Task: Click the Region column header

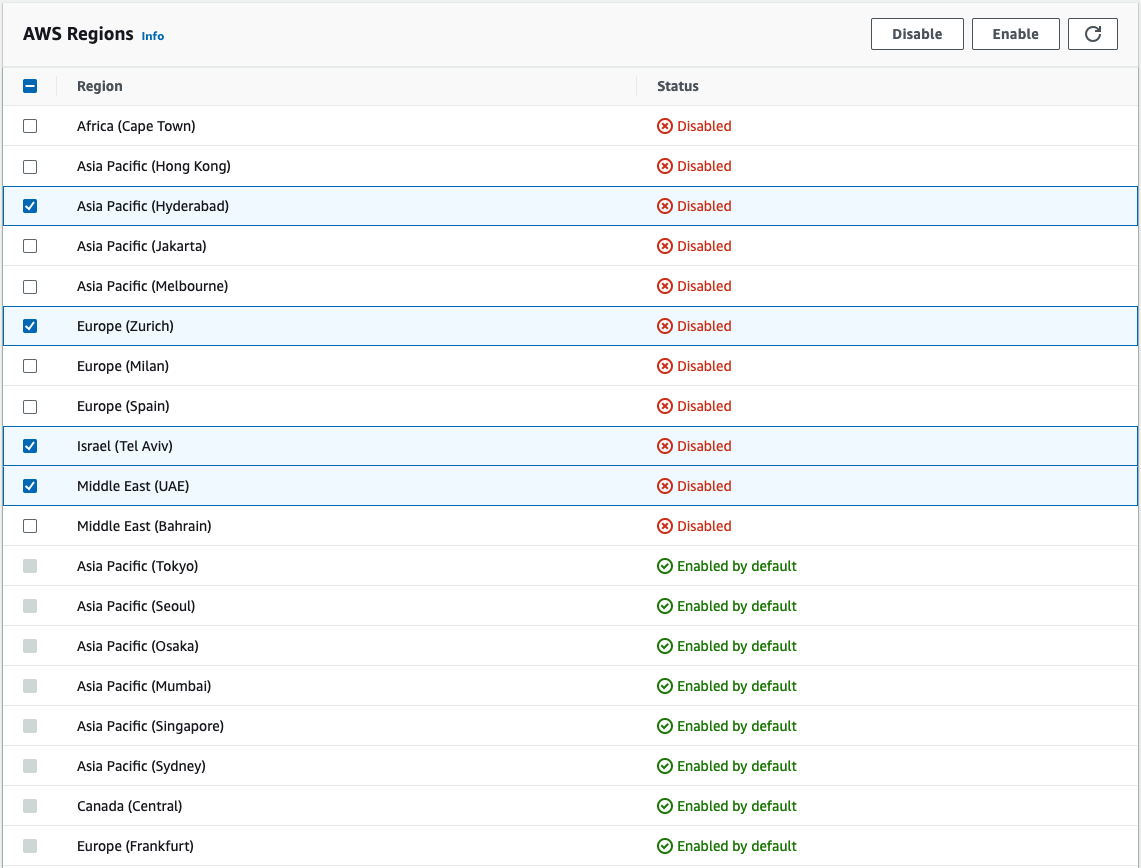Action: [x=99, y=86]
